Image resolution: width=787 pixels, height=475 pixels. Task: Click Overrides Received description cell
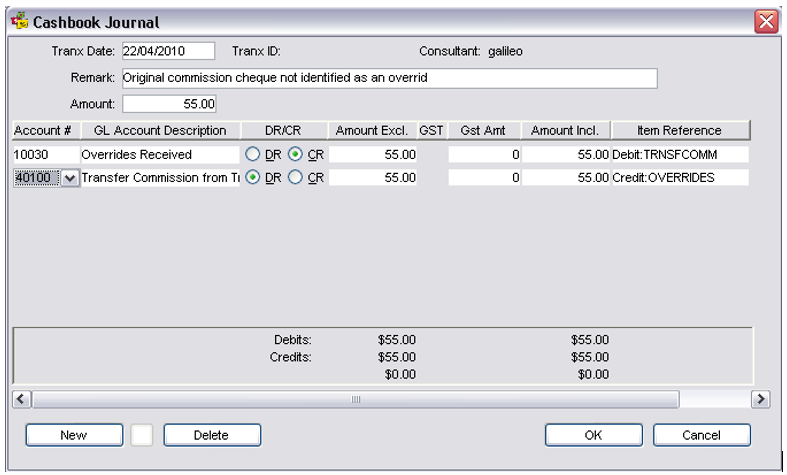point(160,155)
